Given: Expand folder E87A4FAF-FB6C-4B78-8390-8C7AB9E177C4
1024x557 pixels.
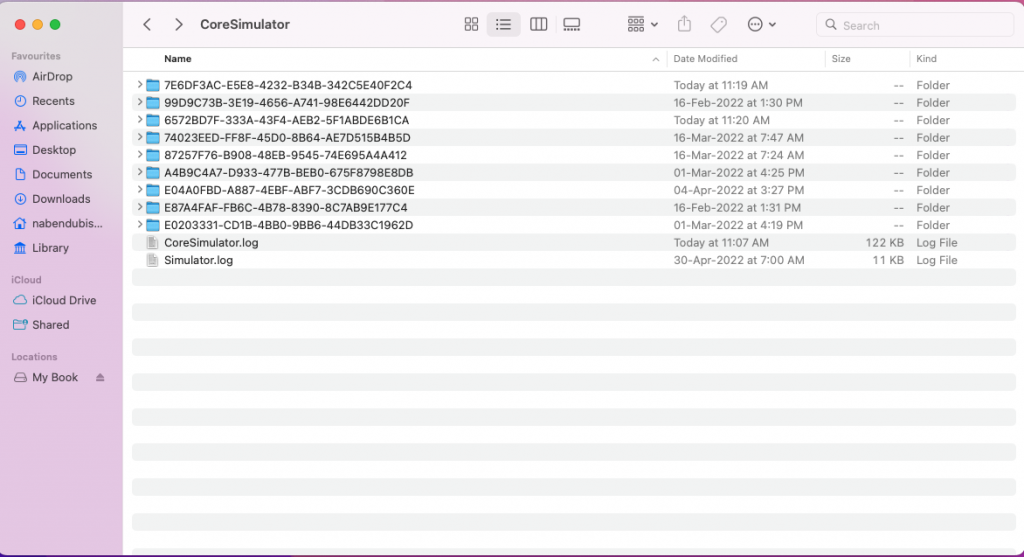Looking at the screenshot, I should tap(139, 208).
